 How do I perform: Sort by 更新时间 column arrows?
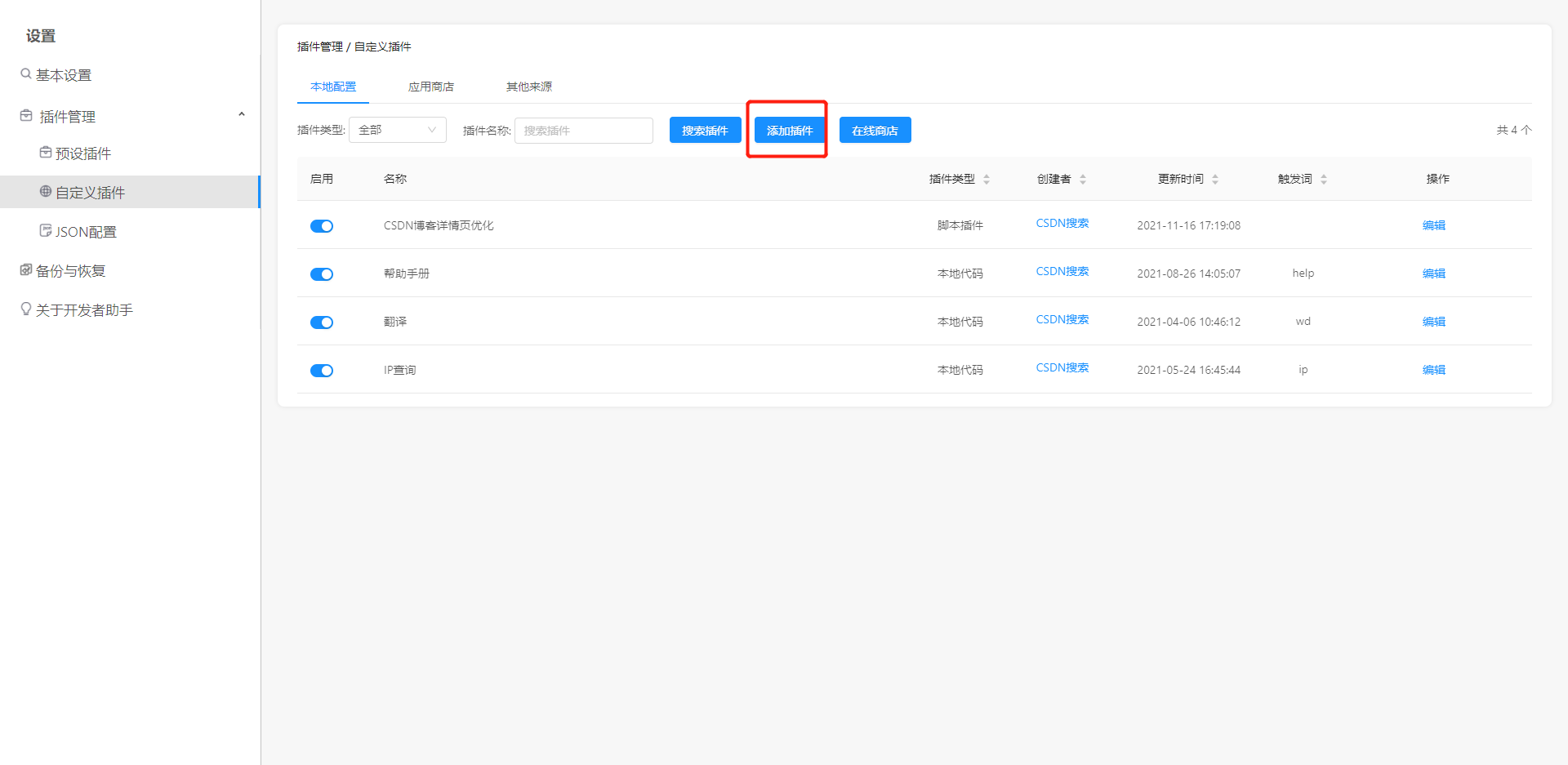[x=1215, y=180]
